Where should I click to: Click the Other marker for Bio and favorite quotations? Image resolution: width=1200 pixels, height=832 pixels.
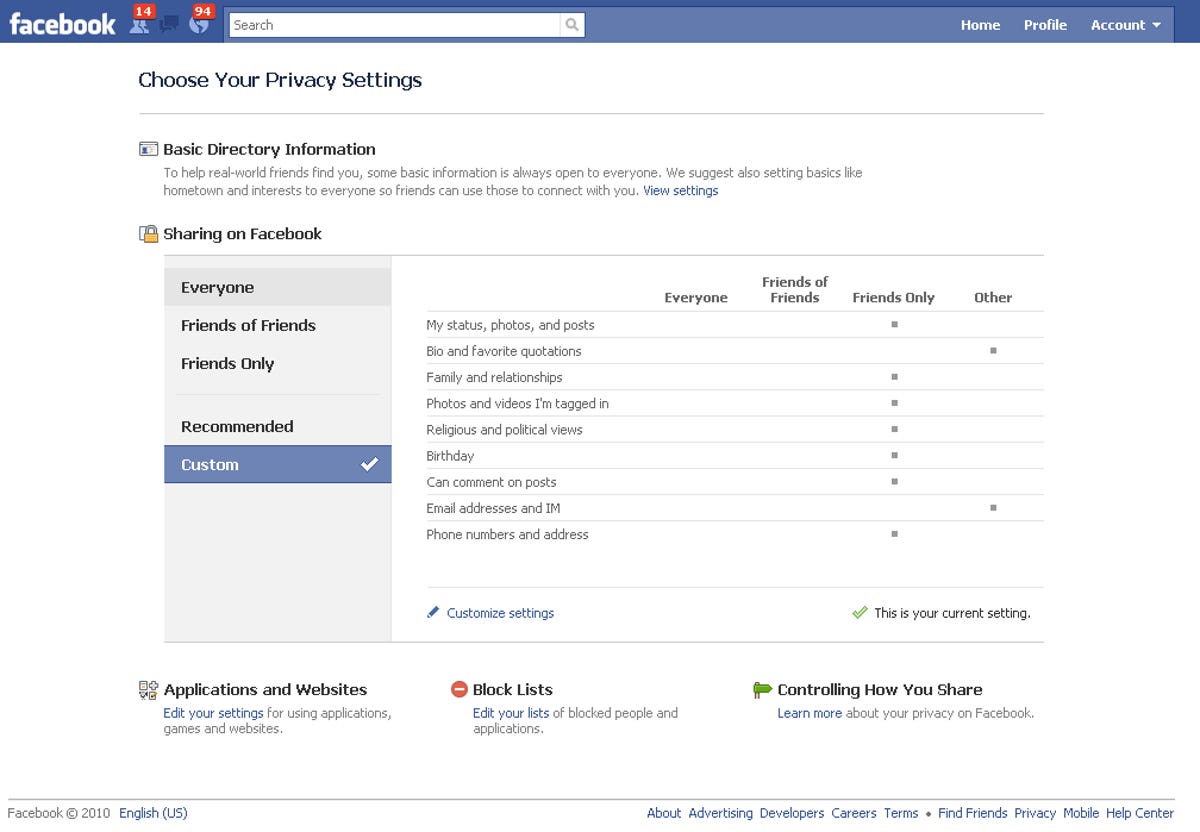pyautogui.click(x=993, y=350)
